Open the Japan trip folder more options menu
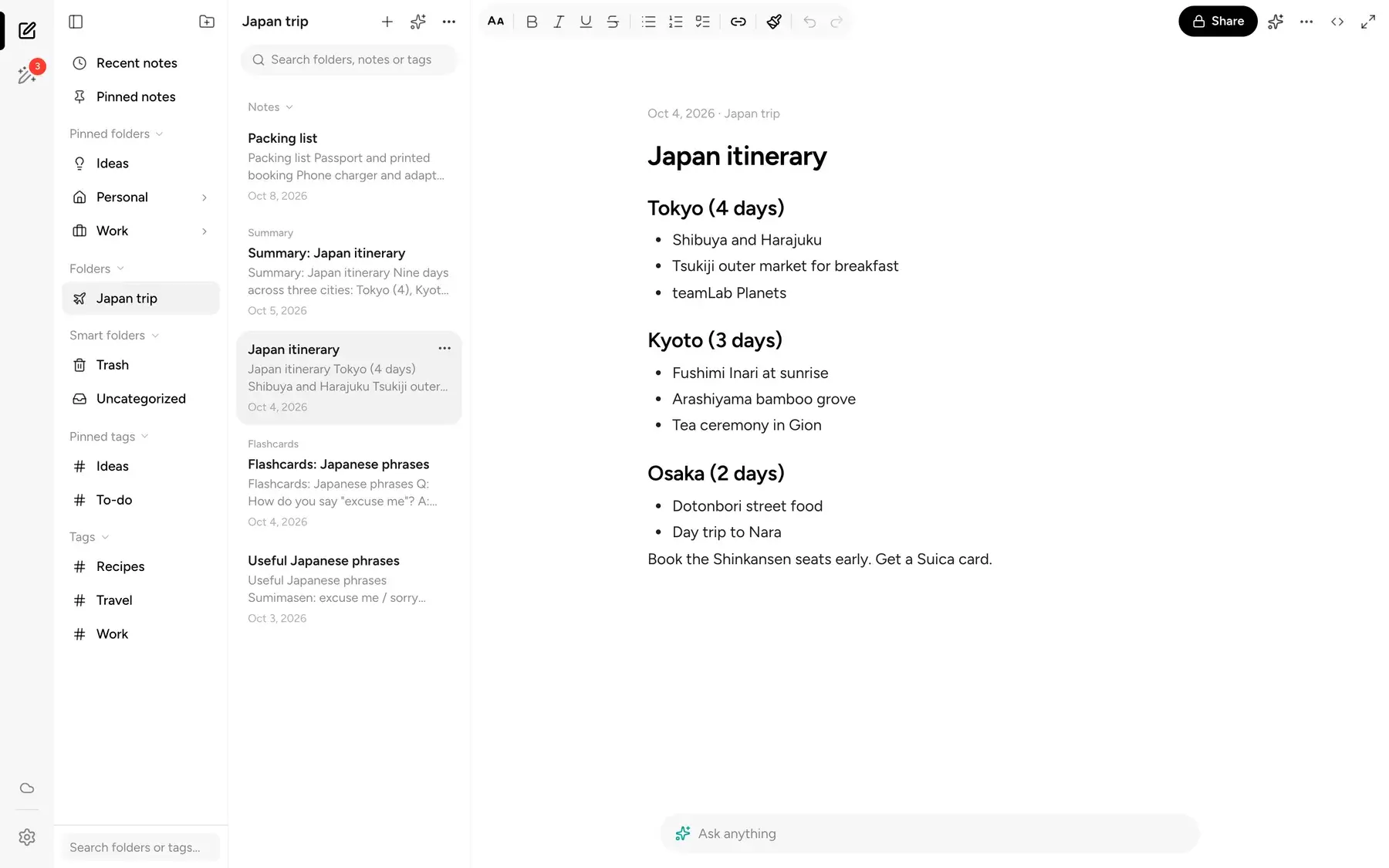Screen dimensions: 1389x868 click(449, 22)
